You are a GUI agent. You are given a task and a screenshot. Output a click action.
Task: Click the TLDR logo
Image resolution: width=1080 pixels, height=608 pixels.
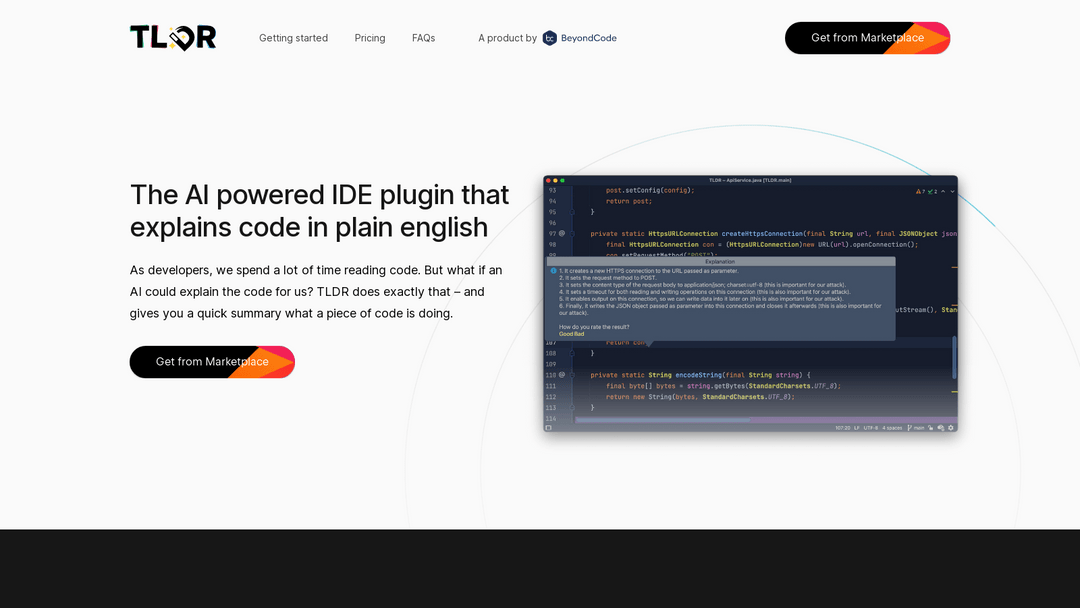click(173, 38)
